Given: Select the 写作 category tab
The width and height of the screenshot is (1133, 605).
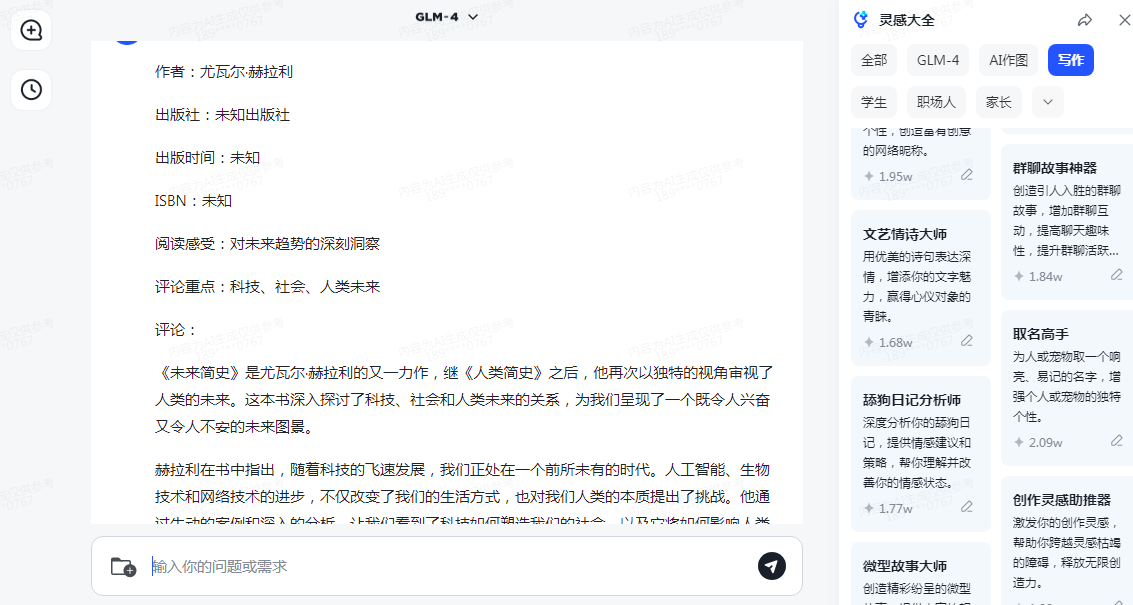Looking at the screenshot, I should pyautogui.click(x=1070, y=60).
